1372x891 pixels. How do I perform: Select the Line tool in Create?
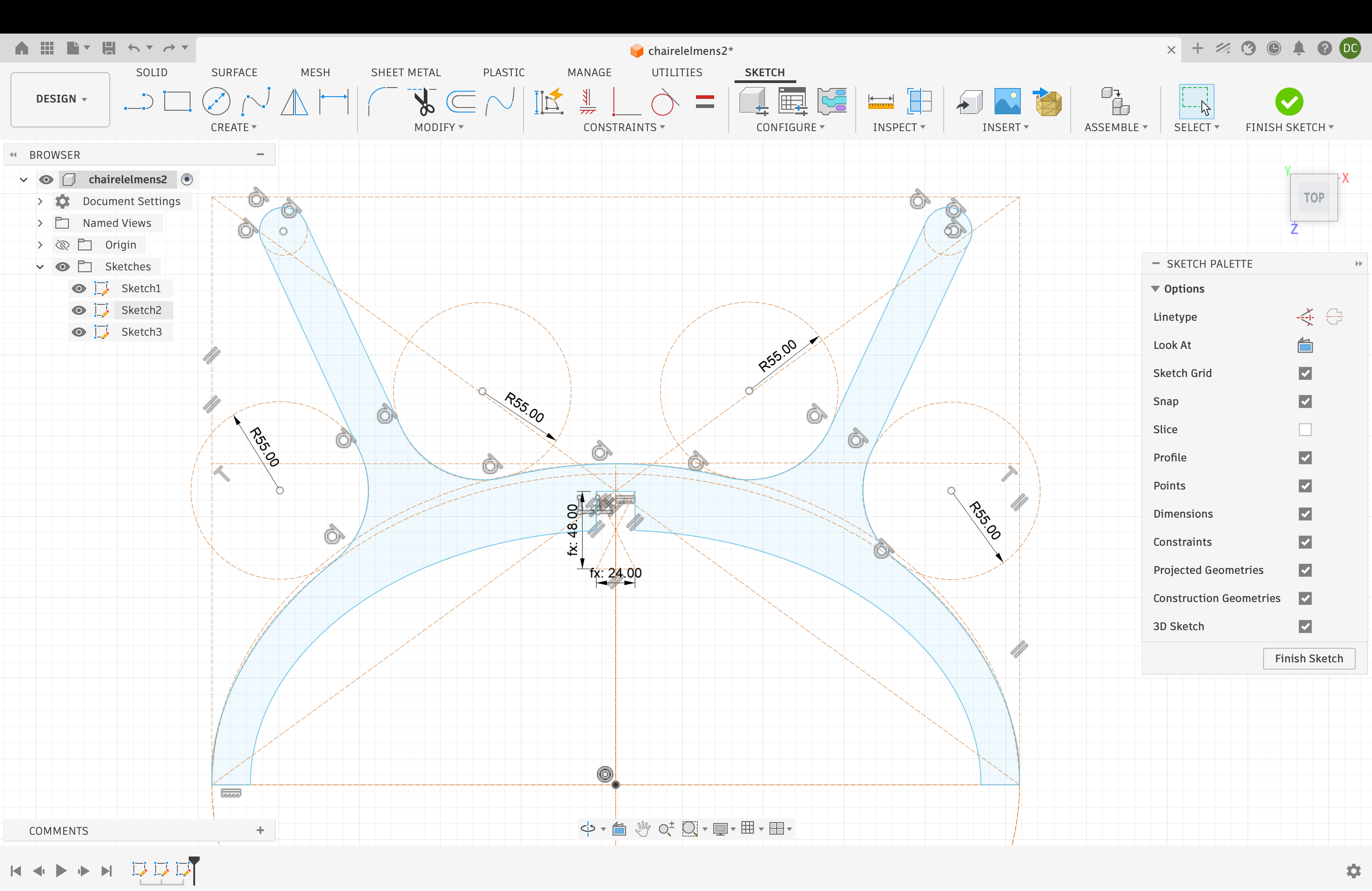(138, 102)
